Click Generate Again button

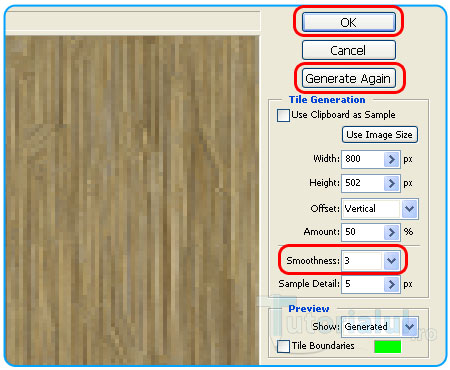[x=349, y=79]
